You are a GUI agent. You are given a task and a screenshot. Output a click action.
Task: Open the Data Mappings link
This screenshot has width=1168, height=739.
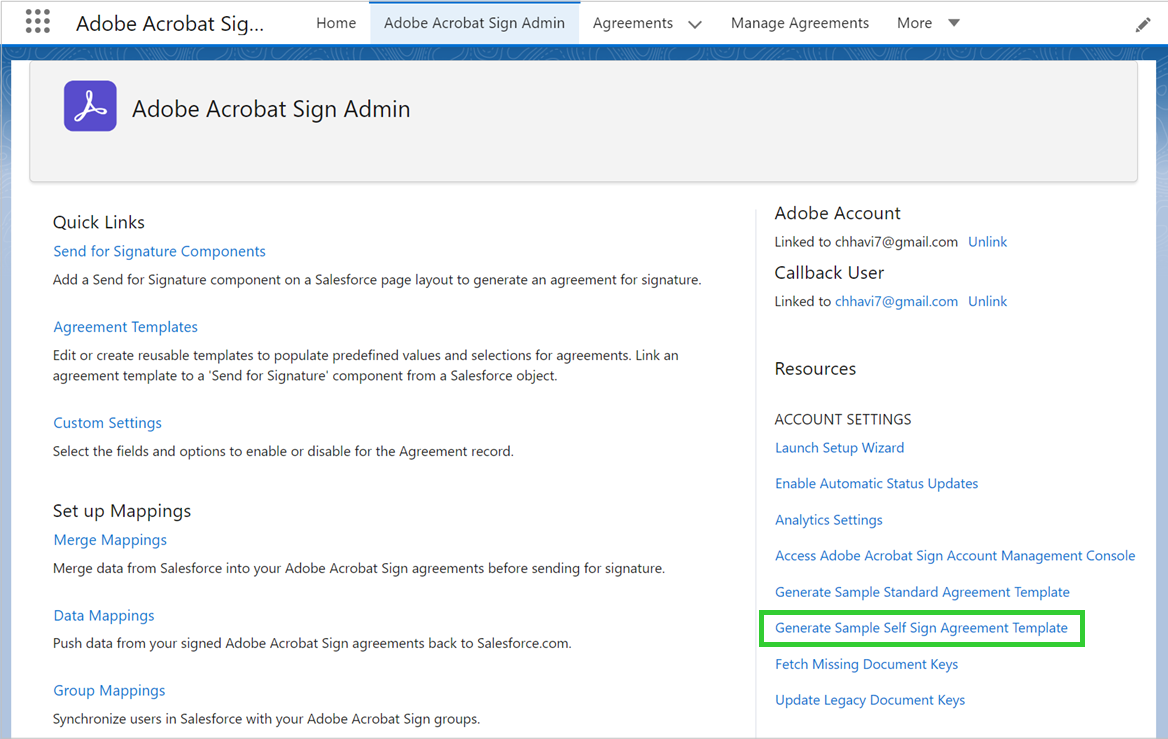click(104, 616)
